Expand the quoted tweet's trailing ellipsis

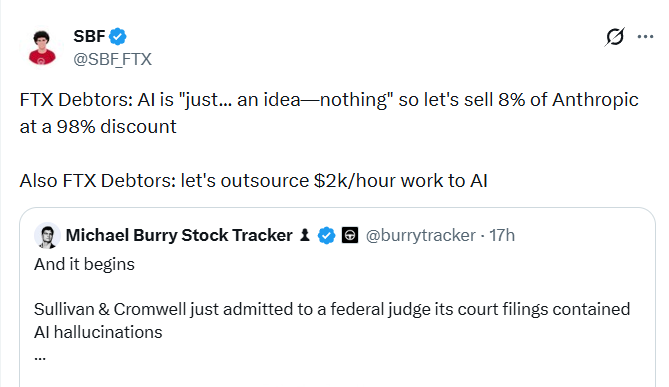coord(40,358)
